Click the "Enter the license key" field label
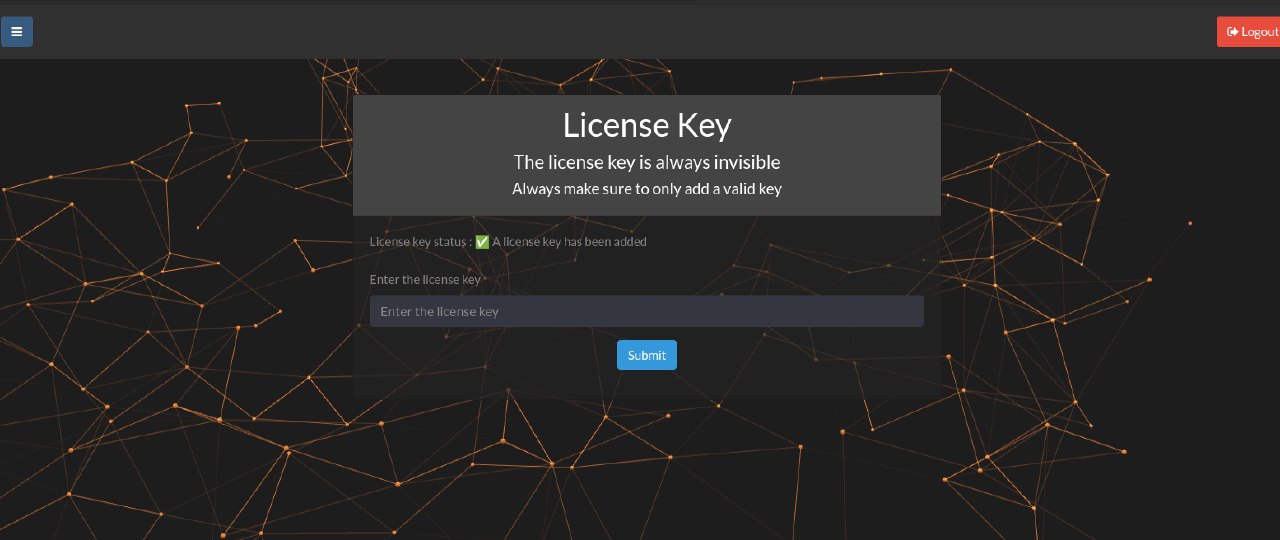This screenshot has width=1280, height=540. (425, 279)
